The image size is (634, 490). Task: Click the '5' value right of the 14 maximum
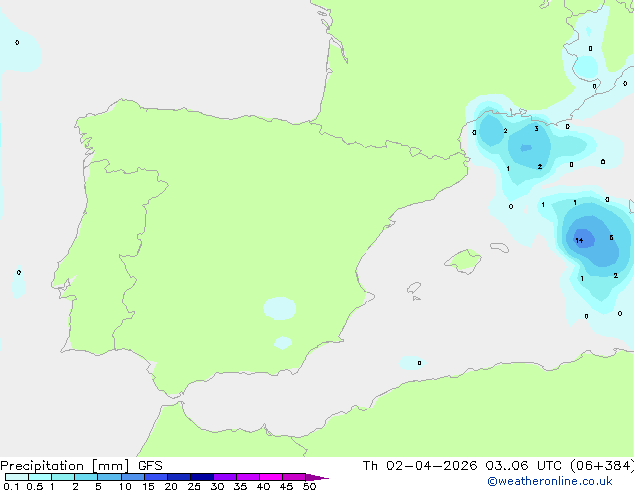coord(611,237)
